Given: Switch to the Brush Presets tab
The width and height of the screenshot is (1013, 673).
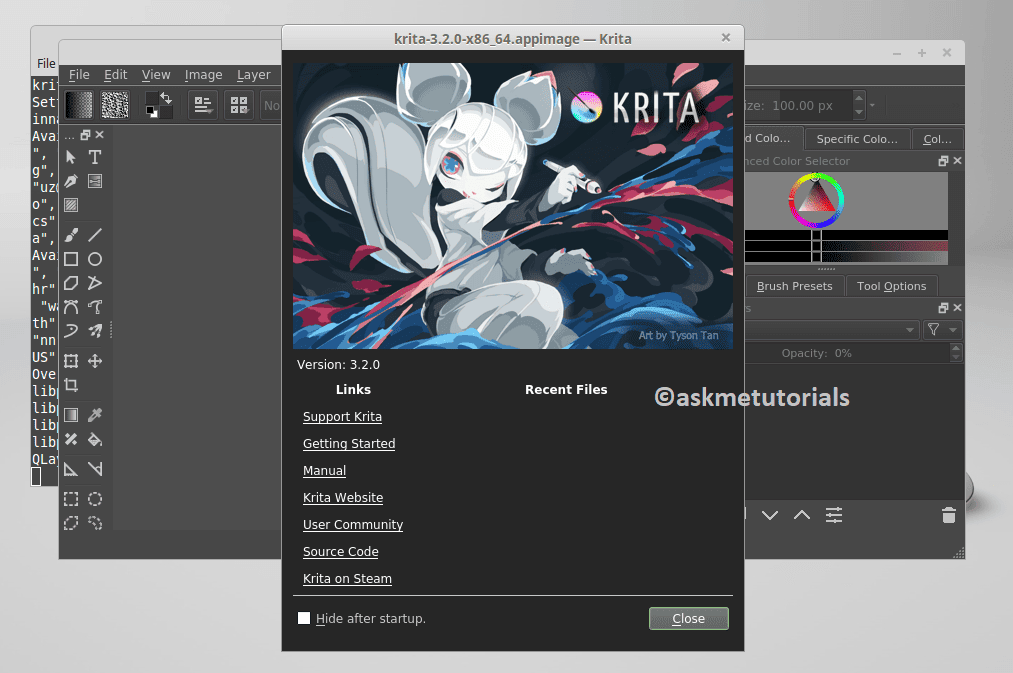Looking at the screenshot, I should click(795, 286).
